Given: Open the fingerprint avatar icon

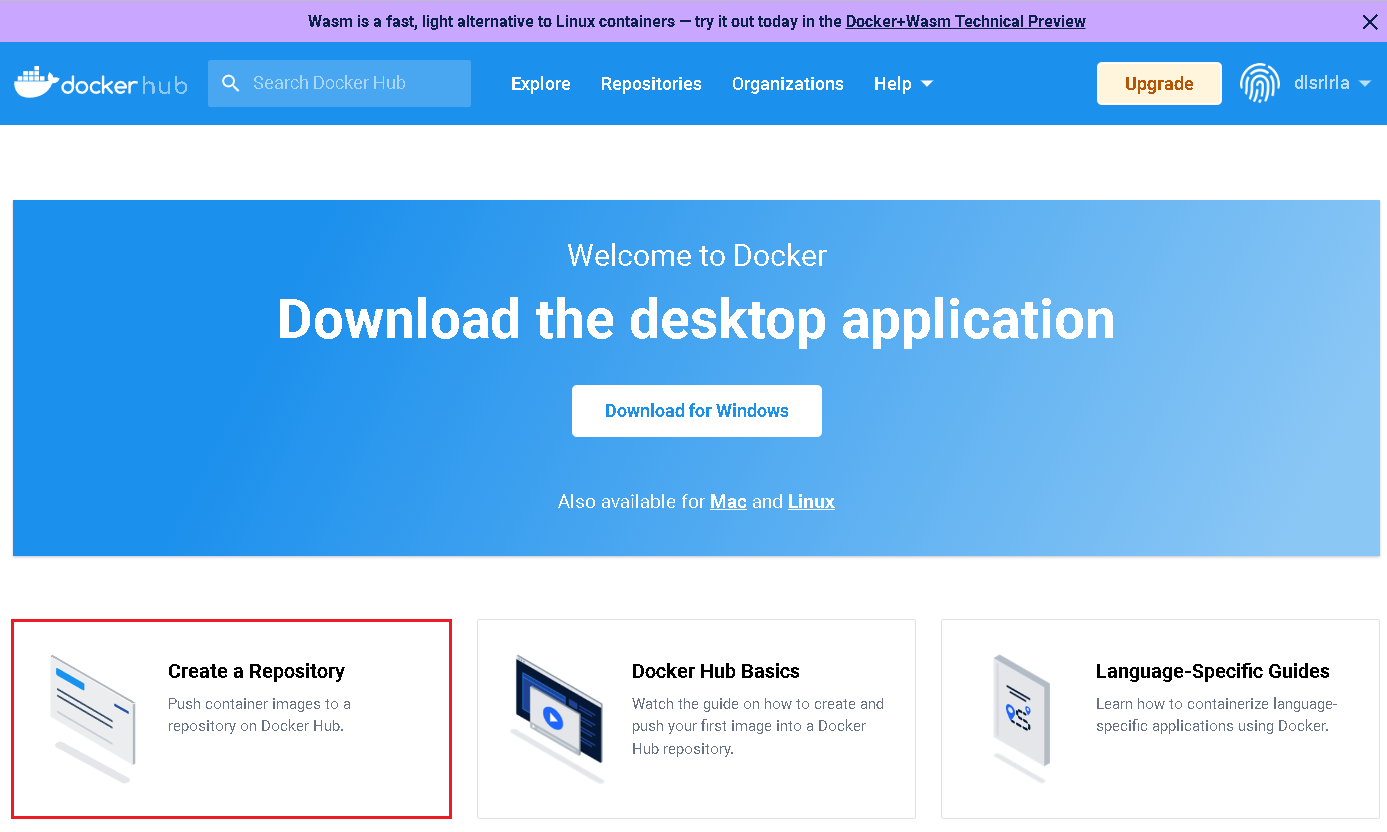Looking at the screenshot, I should [x=1260, y=83].
